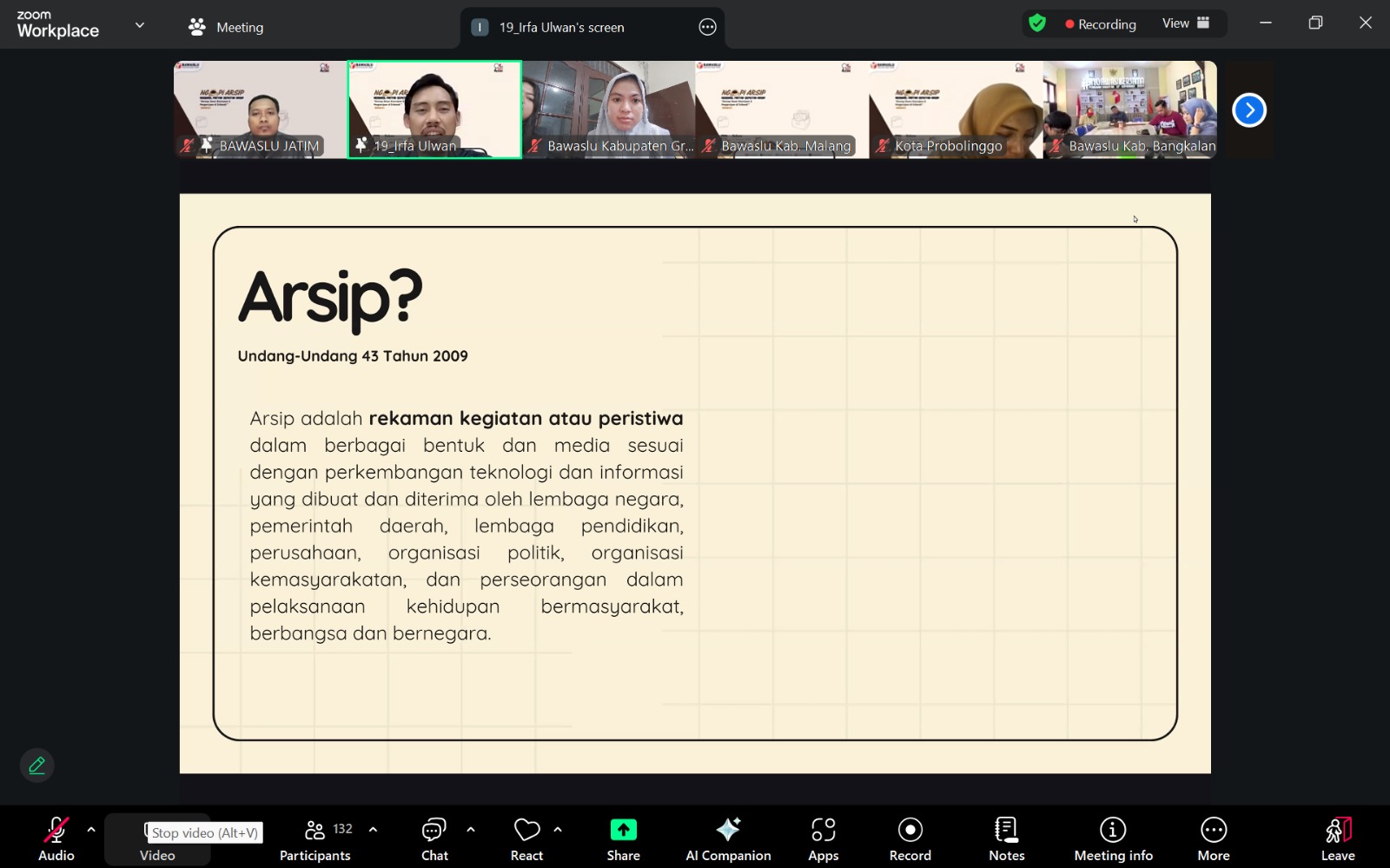Viewport: 1390px width, 868px height.
Task: Expand audio settings with the Audio chevron
Action: [90, 830]
